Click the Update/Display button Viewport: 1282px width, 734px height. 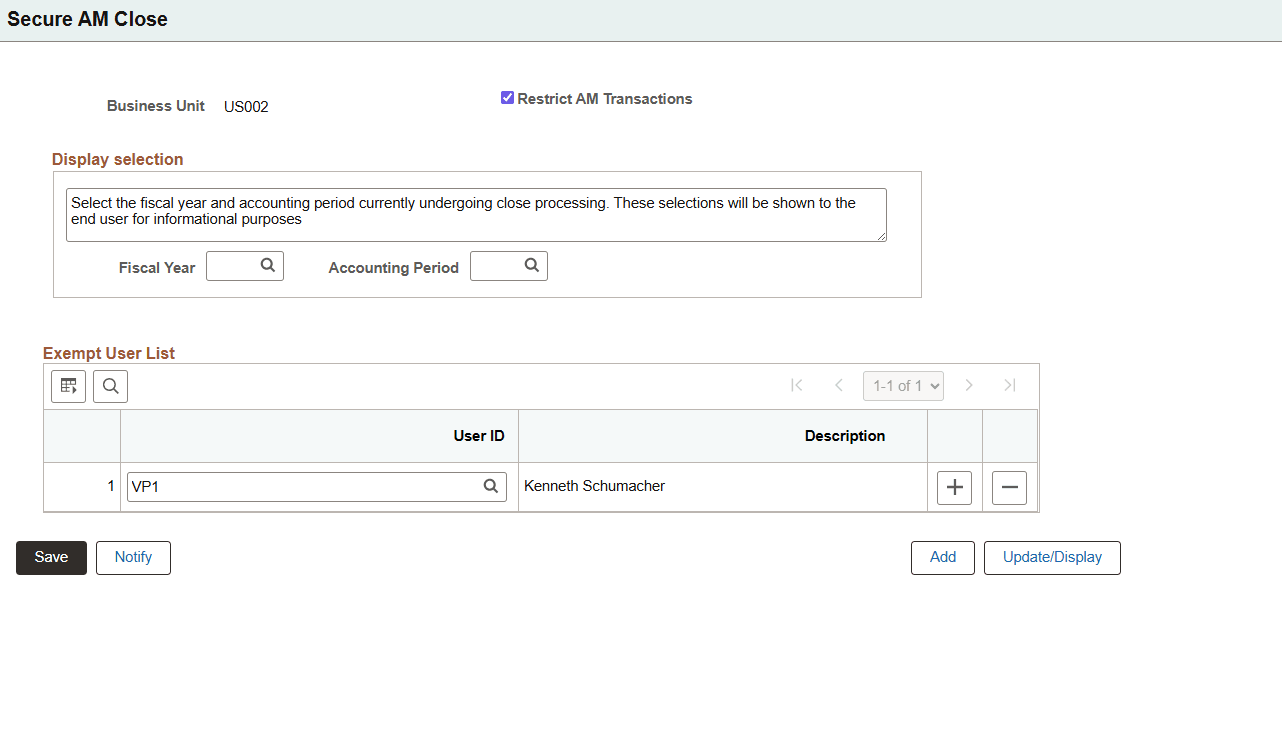[1052, 558]
